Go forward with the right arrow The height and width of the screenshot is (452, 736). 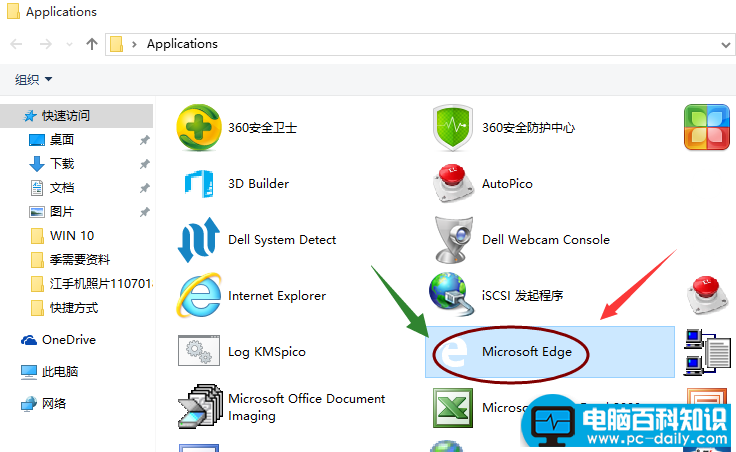coord(46,44)
